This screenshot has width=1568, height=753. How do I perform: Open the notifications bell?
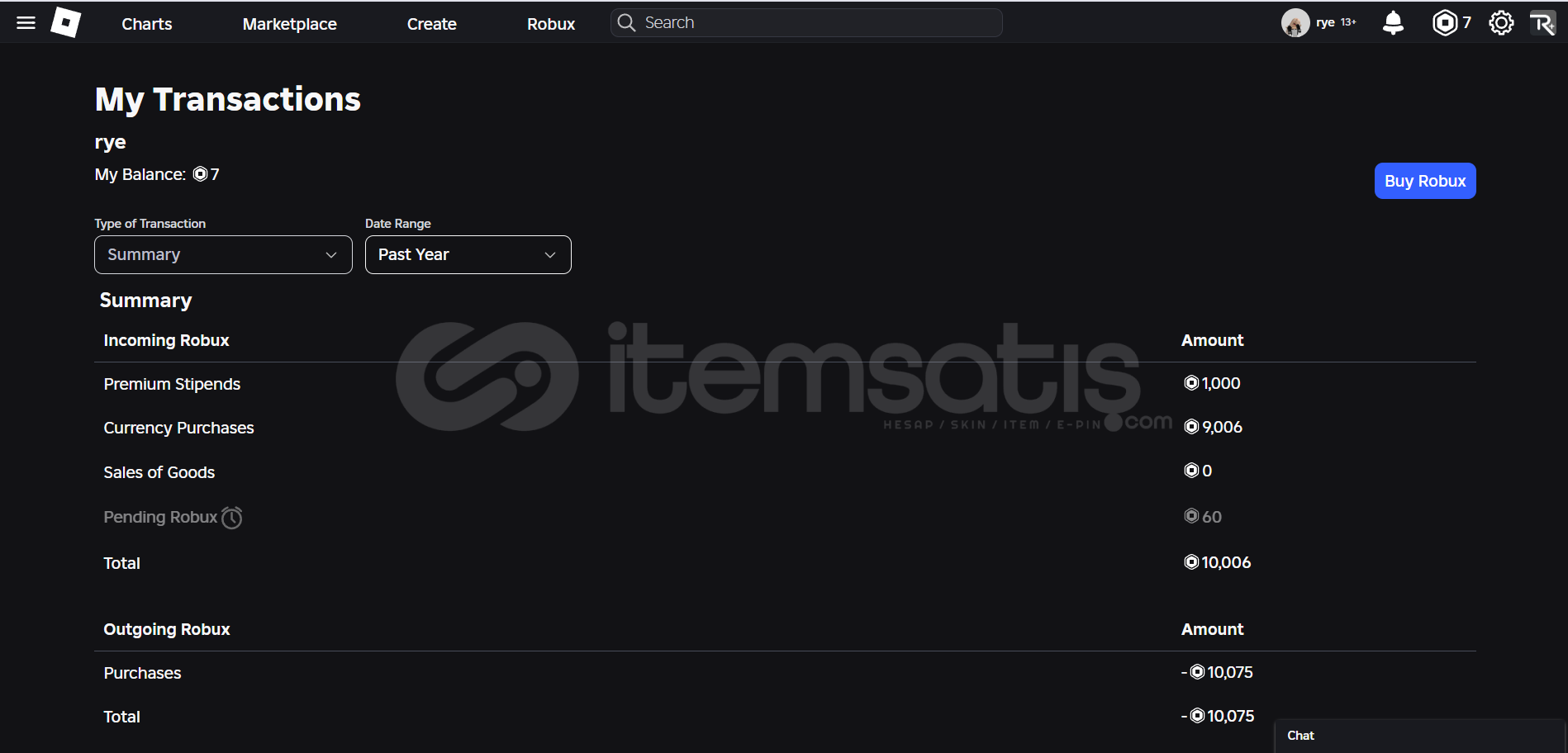click(x=1393, y=22)
